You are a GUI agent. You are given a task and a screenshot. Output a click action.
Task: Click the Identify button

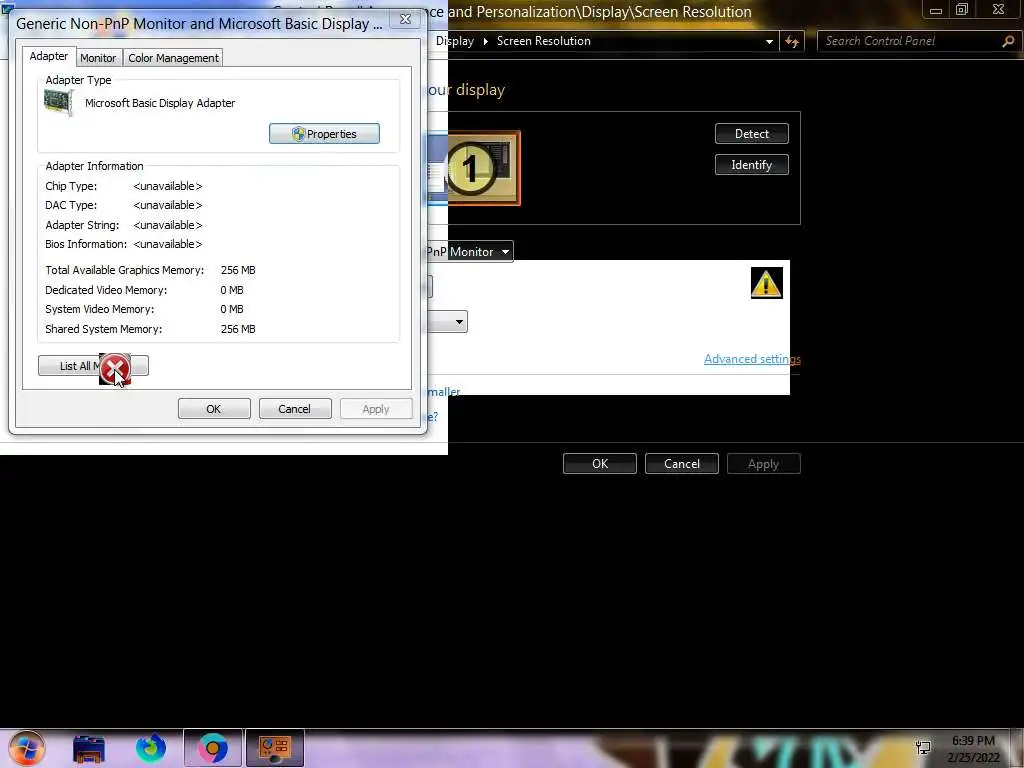click(752, 165)
